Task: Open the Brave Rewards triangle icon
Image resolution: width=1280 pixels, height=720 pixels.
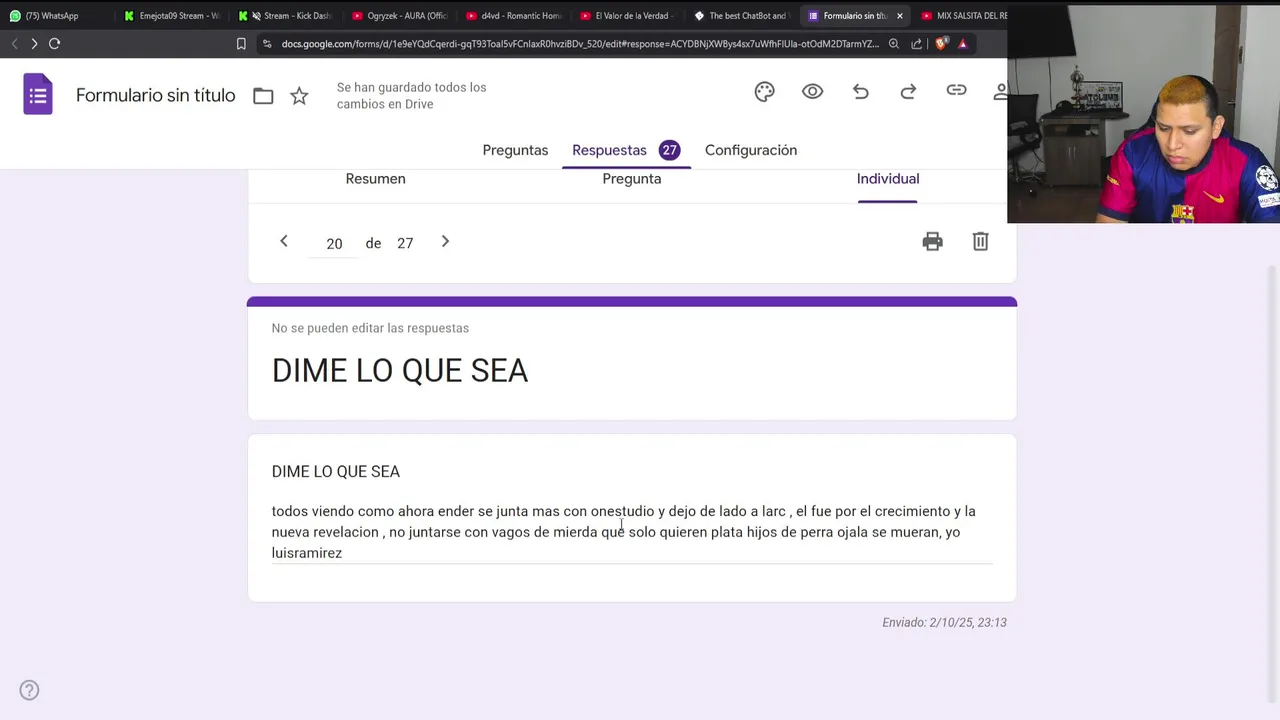Action: coord(963,44)
